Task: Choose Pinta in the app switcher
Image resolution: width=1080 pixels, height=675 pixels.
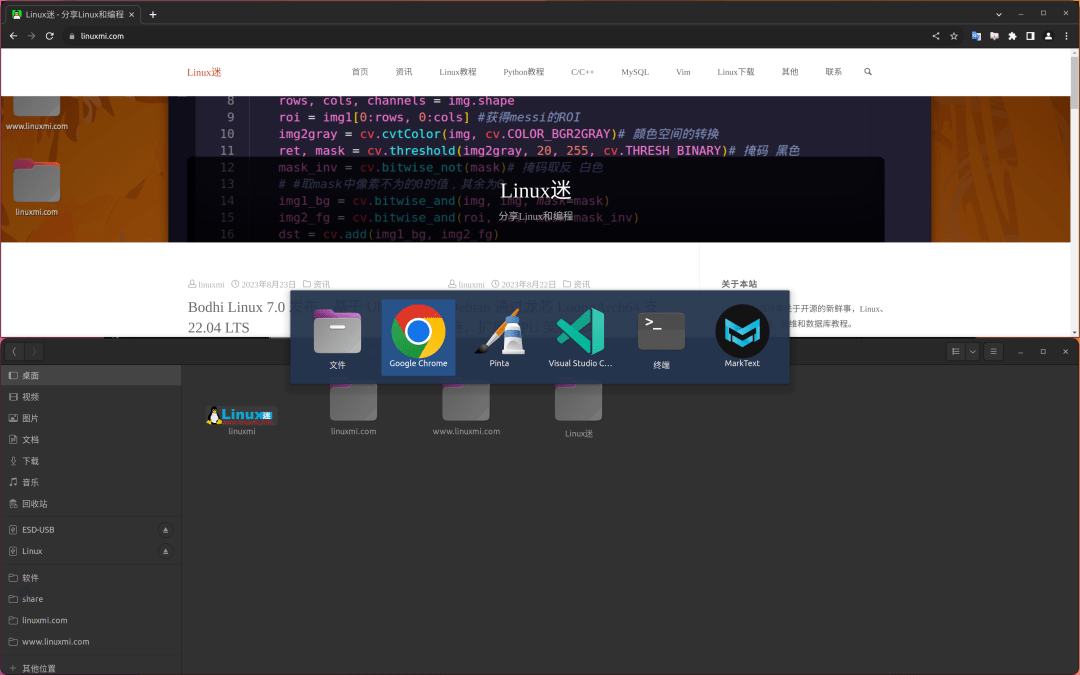Action: [x=499, y=337]
